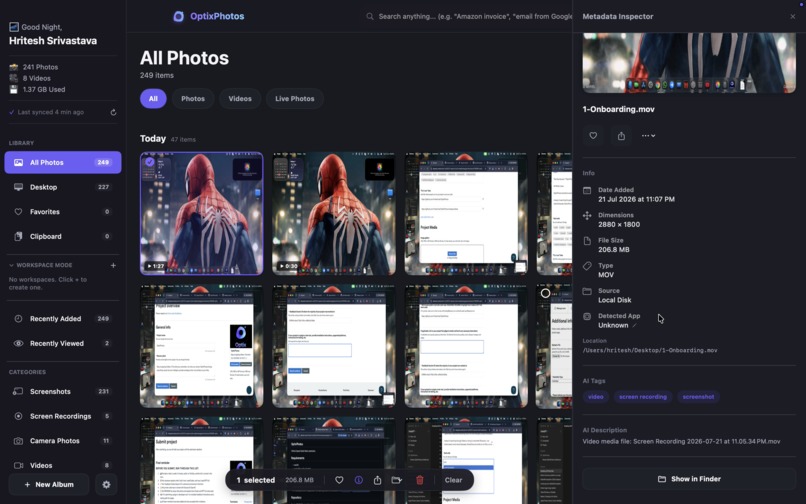The height and width of the screenshot is (504, 806).
Task: Open settings gear beside New Album
Action: (106, 484)
